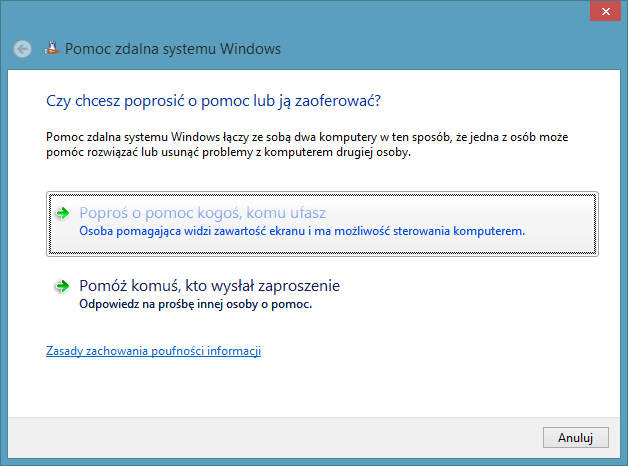Image resolution: width=628 pixels, height=466 pixels.
Task: Click the Remote Assistance icon in the title
Action: [51, 48]
